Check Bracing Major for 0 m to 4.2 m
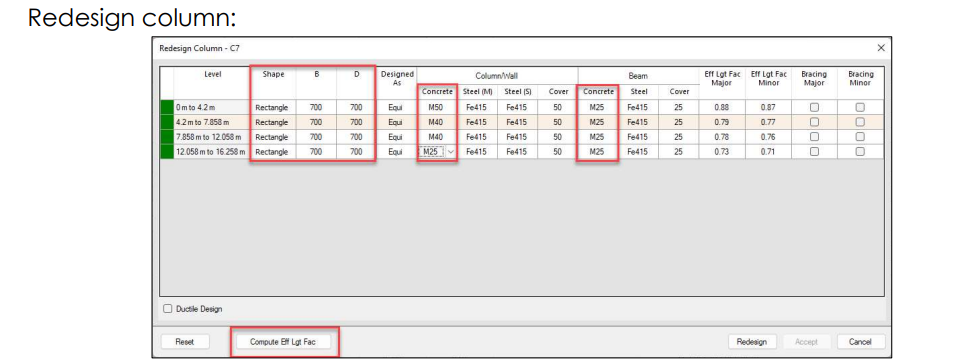This screenshot has width=961, height=364. click(814, 107)
